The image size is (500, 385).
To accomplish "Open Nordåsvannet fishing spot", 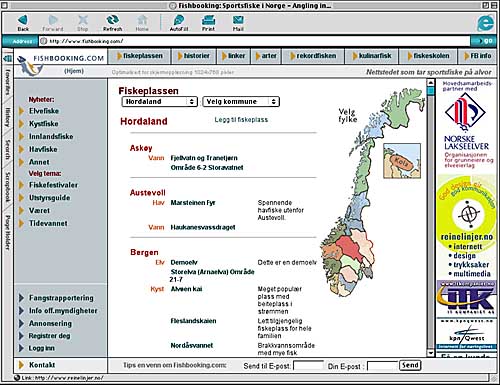I will 192,345.
